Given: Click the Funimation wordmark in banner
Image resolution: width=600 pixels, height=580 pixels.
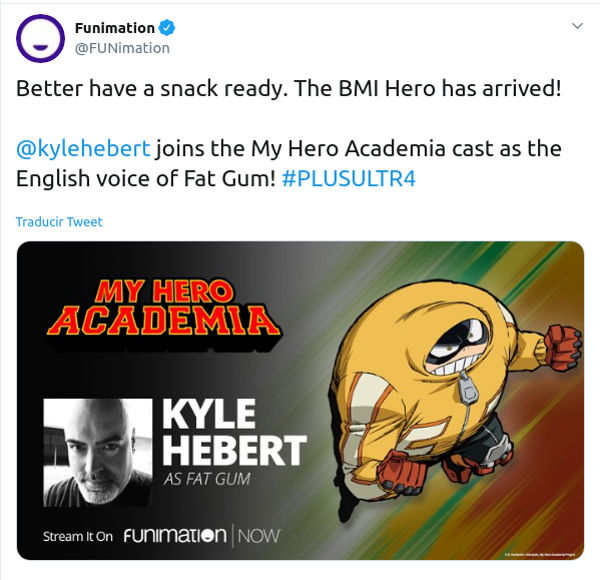Looking at the screenshot, I should click(x=175, y=535).
